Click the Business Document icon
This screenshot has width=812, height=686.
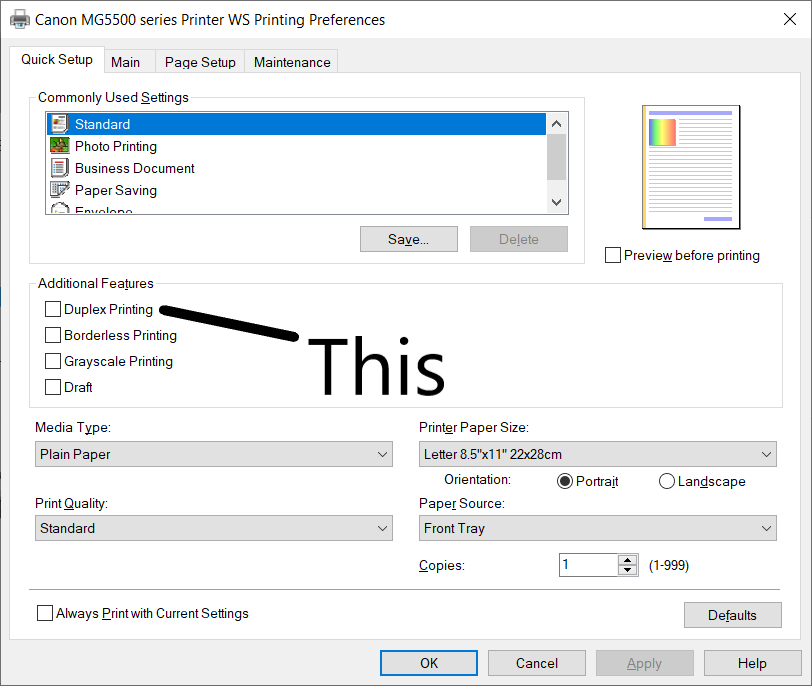(x=60, y=168)
